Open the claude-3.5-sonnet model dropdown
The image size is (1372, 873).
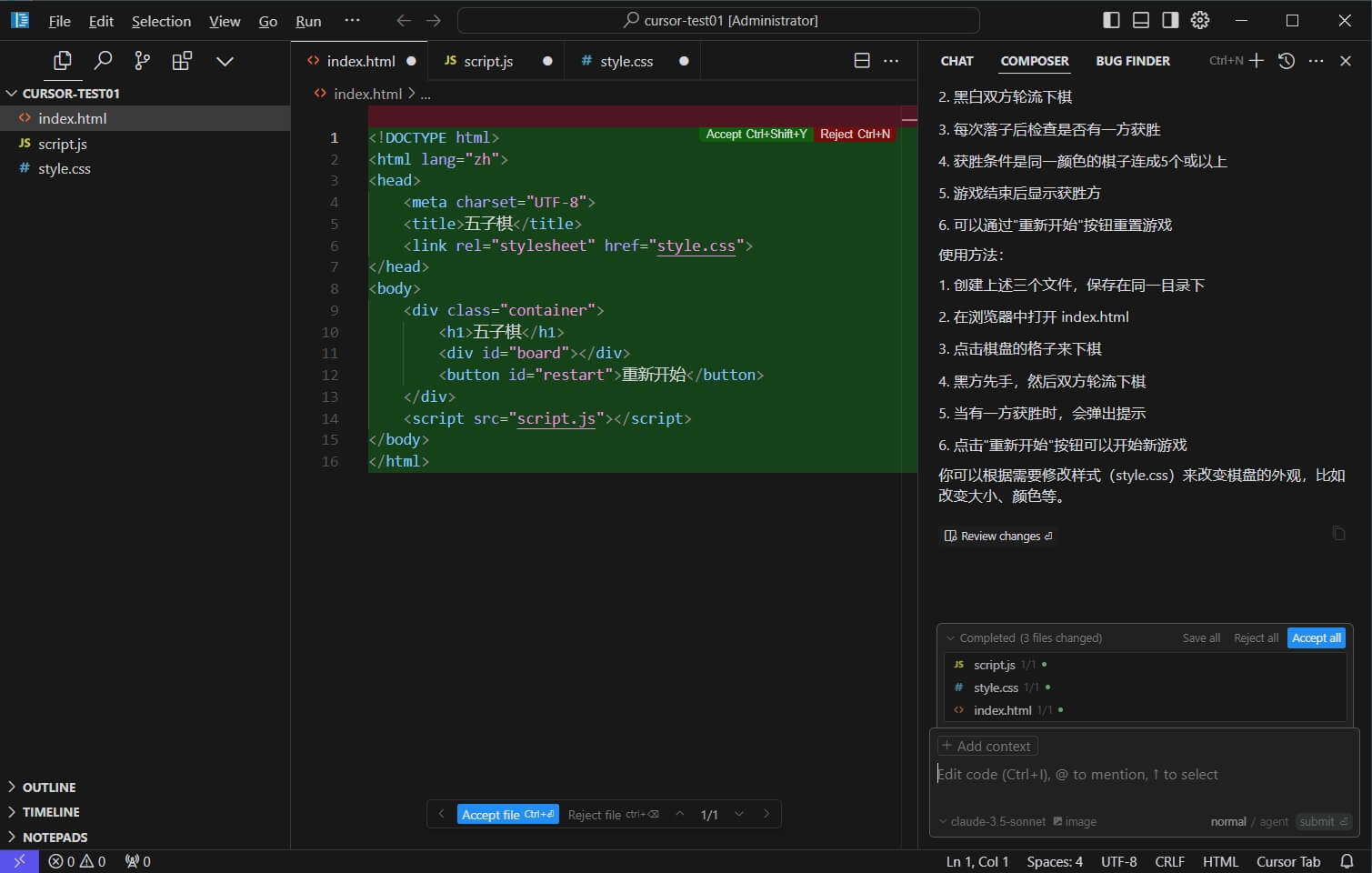tap(992, 822)
